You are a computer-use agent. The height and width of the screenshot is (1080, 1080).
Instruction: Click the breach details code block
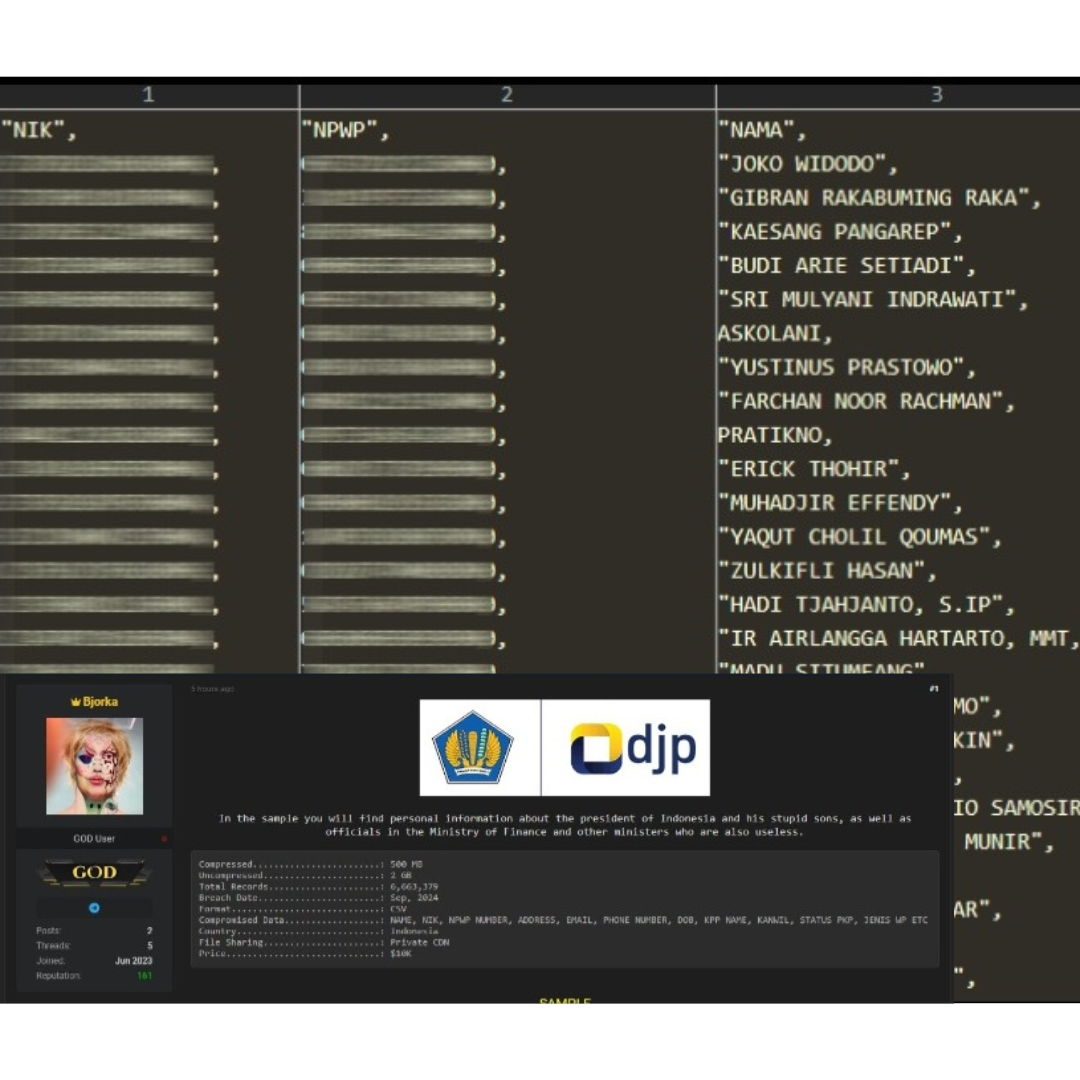(x=564, y=908)
